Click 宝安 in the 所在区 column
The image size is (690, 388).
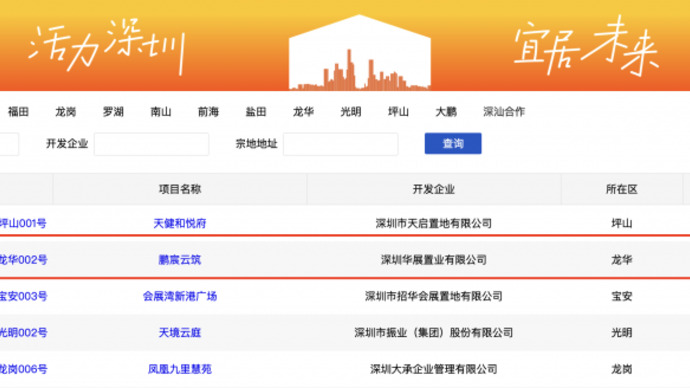pyautogui.click(x=622, y=296)
